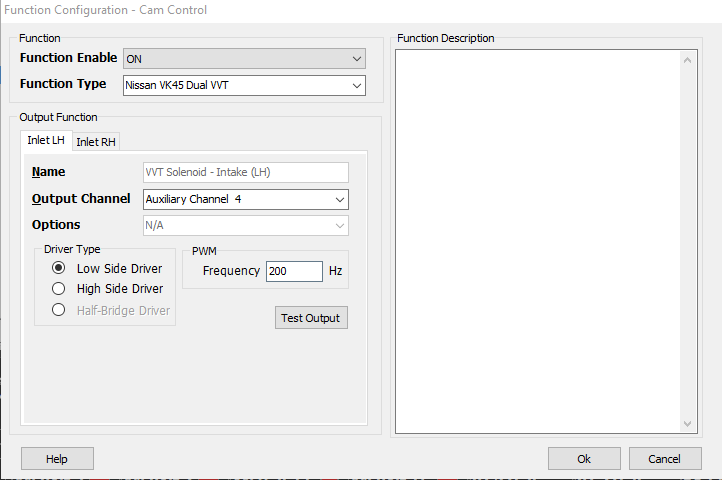The image size is (722, 480).
Task: Click inside the Function Description text area
Action: tap(537, 240)
